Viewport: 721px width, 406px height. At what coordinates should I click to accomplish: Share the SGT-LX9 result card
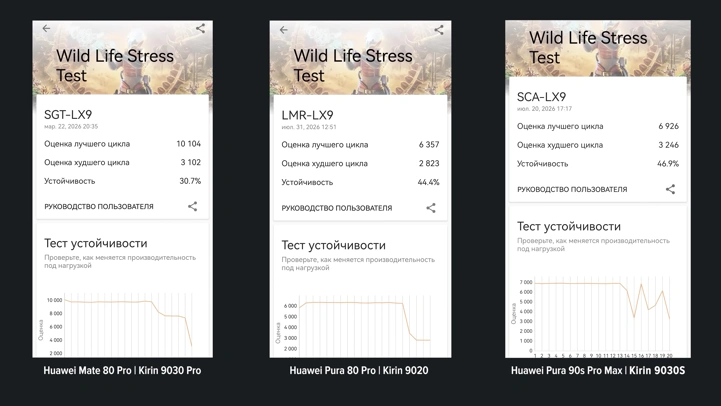(x=193, y=206)
